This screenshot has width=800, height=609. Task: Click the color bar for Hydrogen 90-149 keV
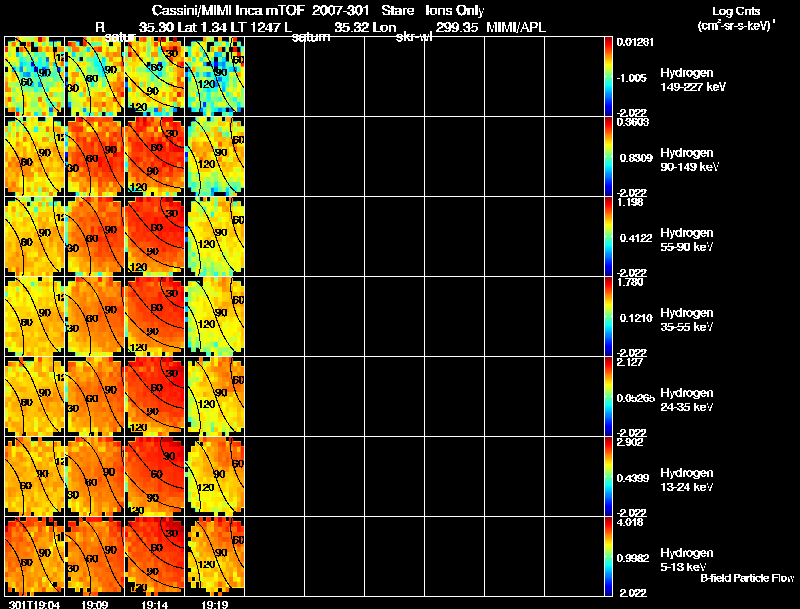tap(608, 157)
